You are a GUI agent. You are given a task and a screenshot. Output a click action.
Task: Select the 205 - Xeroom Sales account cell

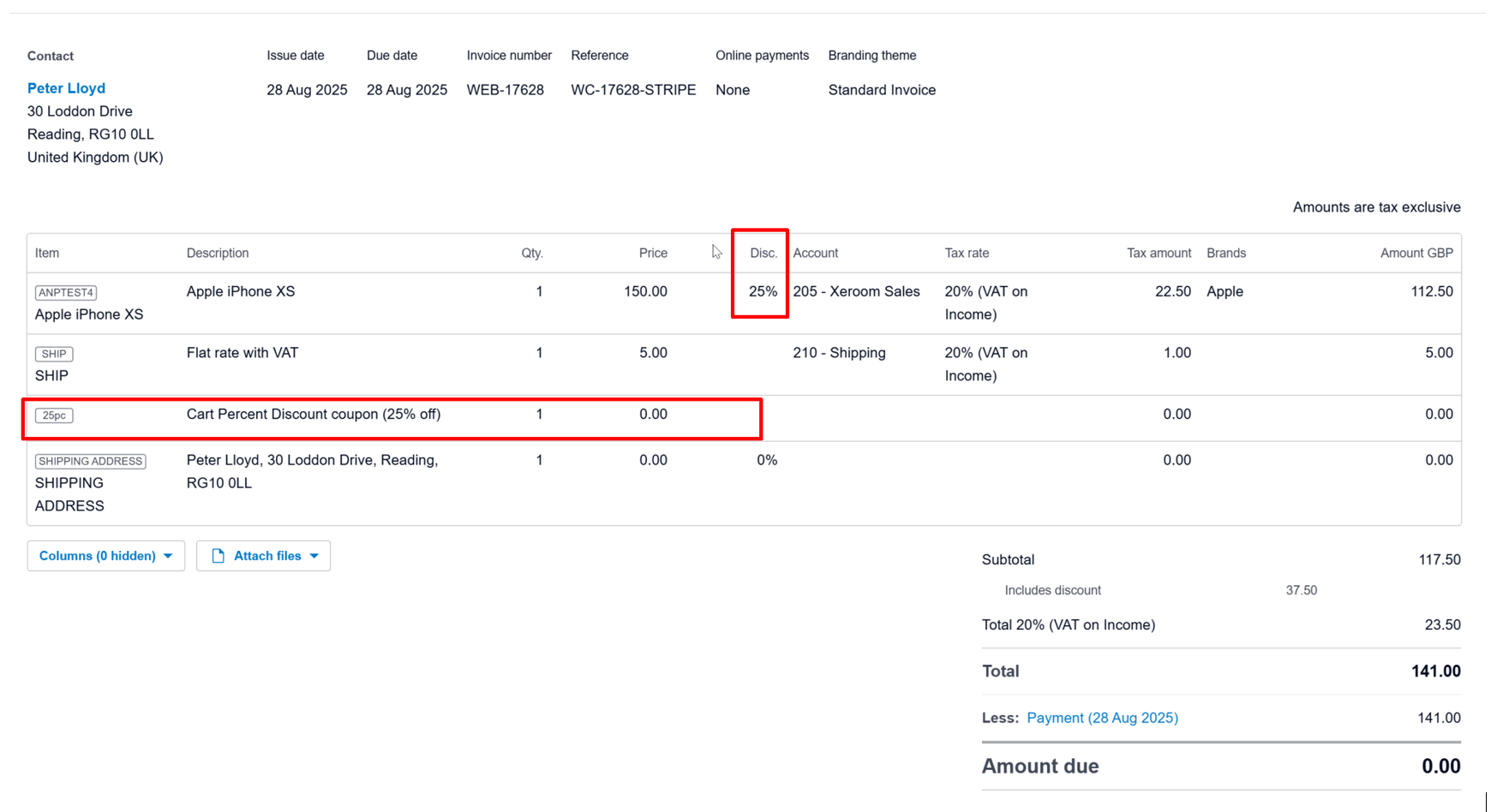[x=855, y=291]
